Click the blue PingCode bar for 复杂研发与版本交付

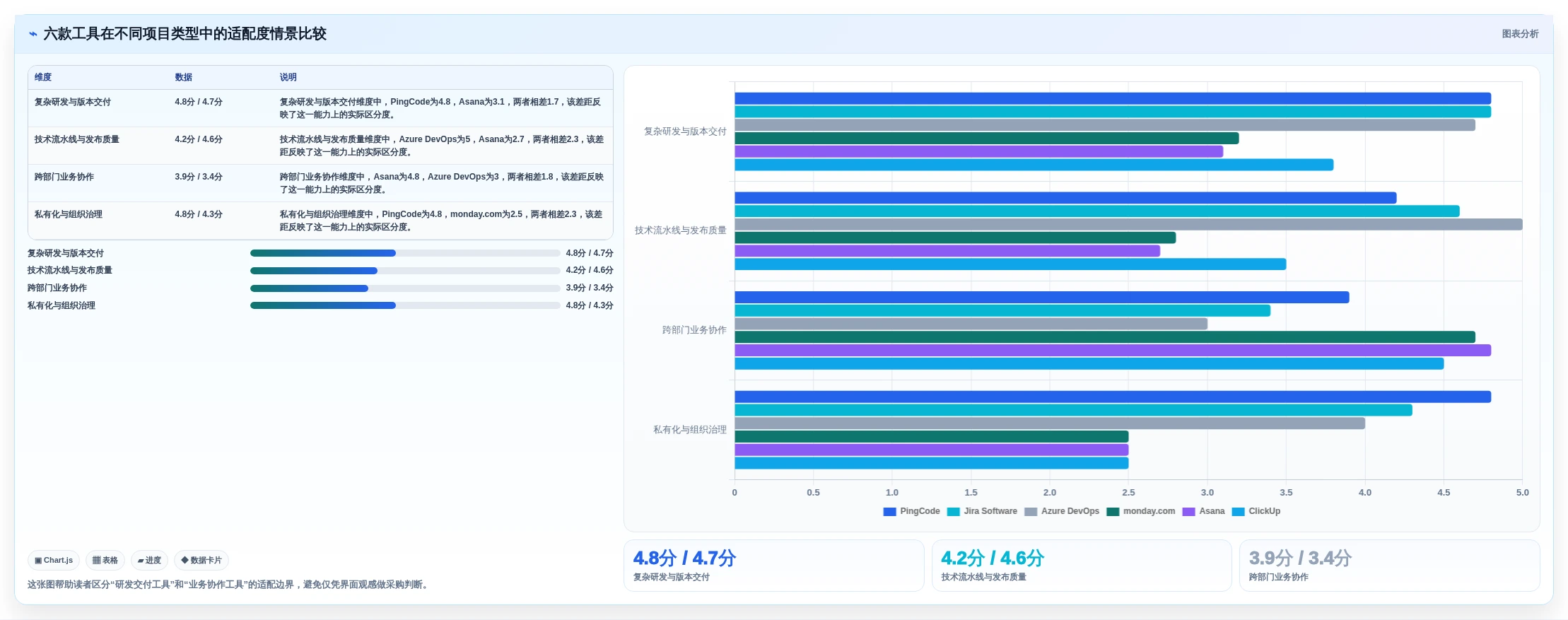pos(1113,99)
